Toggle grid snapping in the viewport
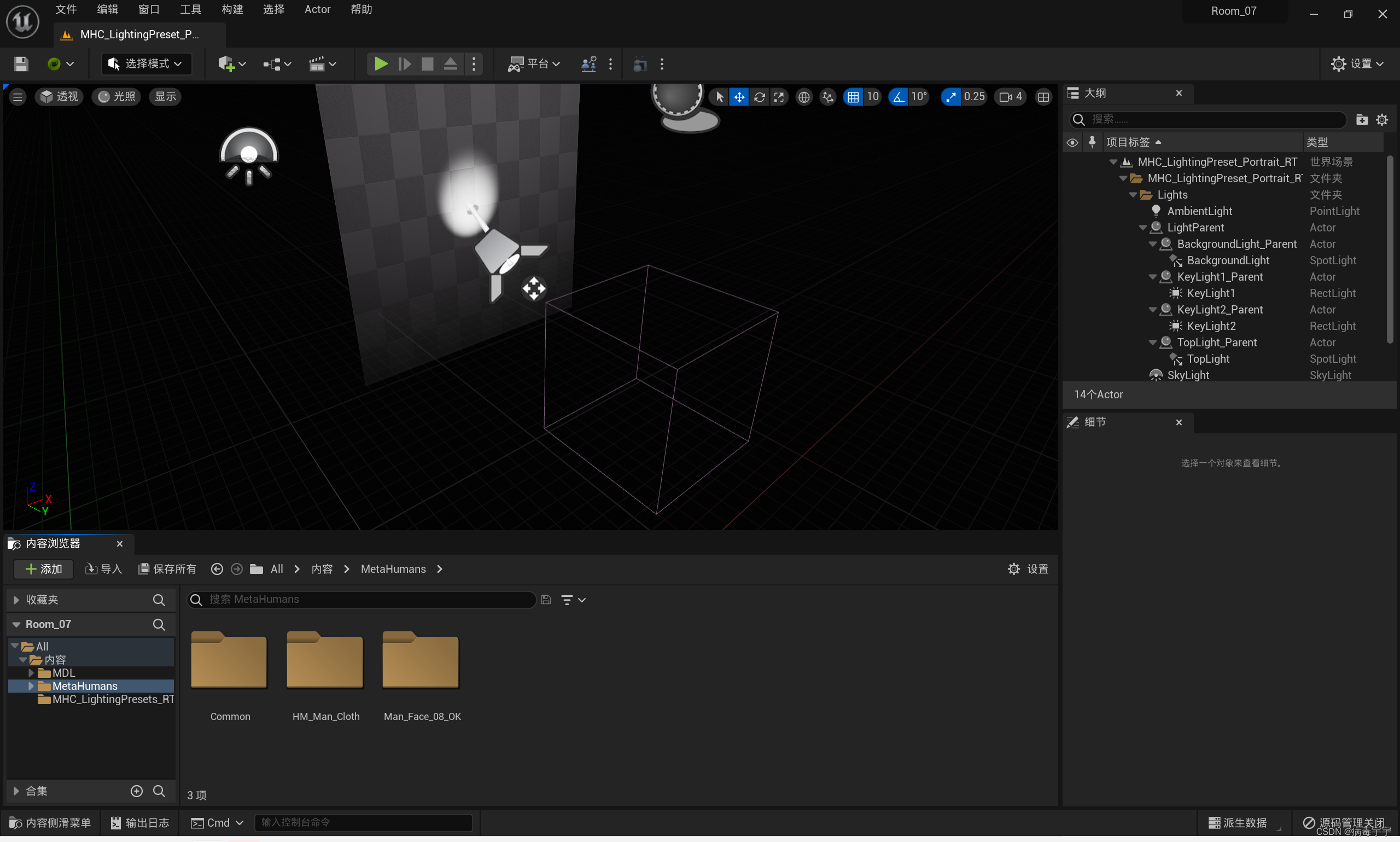This screenshot has width=1400, height=842. [x=853, y=97]
